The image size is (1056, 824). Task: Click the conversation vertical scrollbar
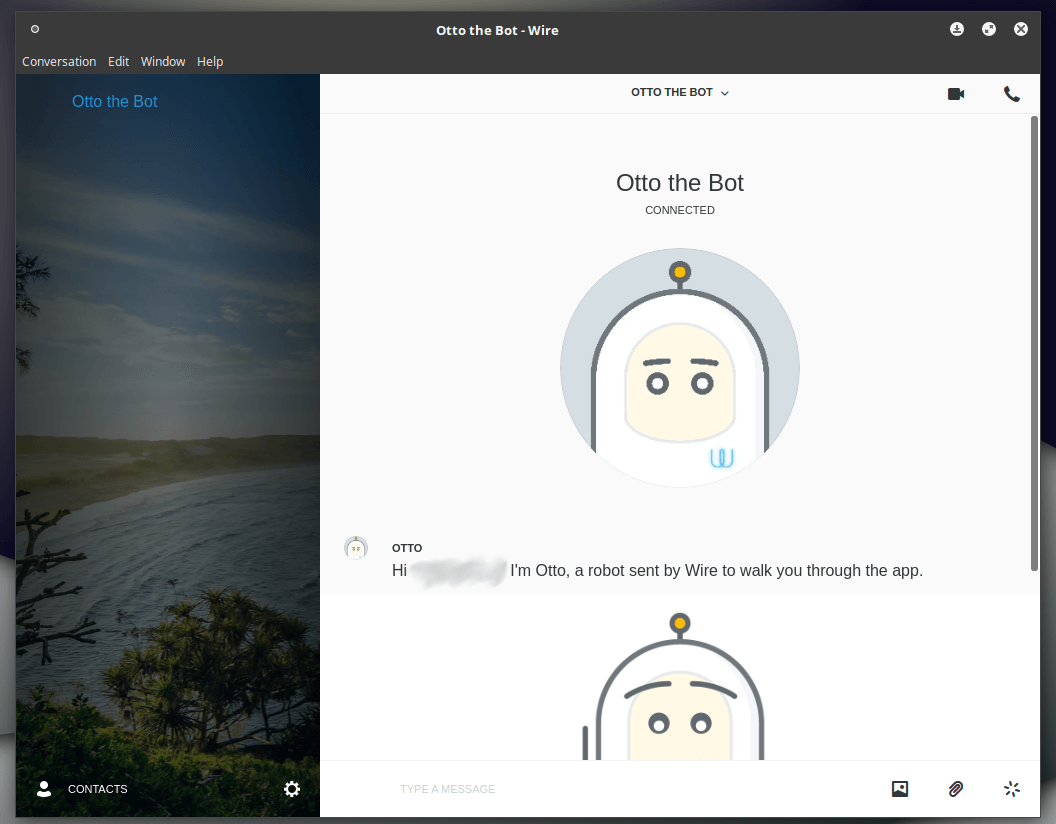pyautogui.click(x=1034, y=343)
